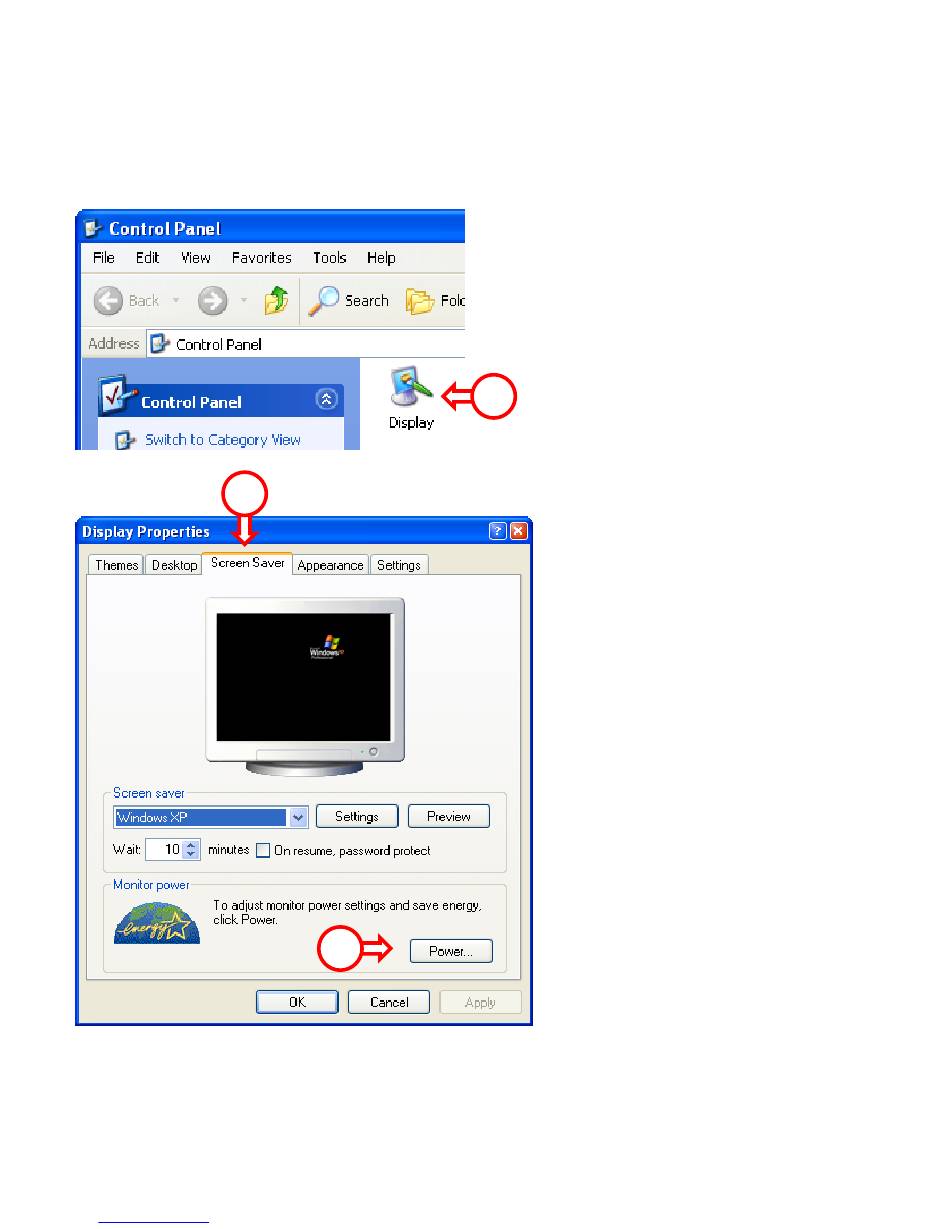Open the Edit menu
Image resolution: width=950 pixels, height=1229 pixels.
tap(148, 257)
